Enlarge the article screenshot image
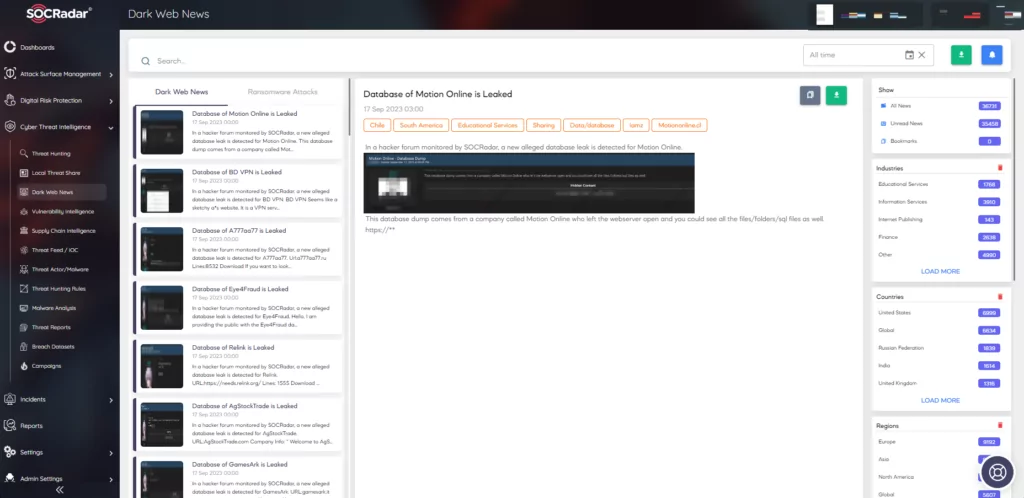Screen dimensions: 1024x498 [529, 183]
